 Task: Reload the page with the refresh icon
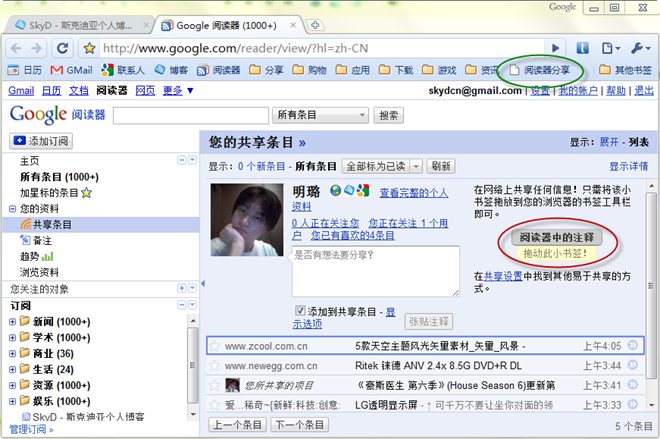64,47
